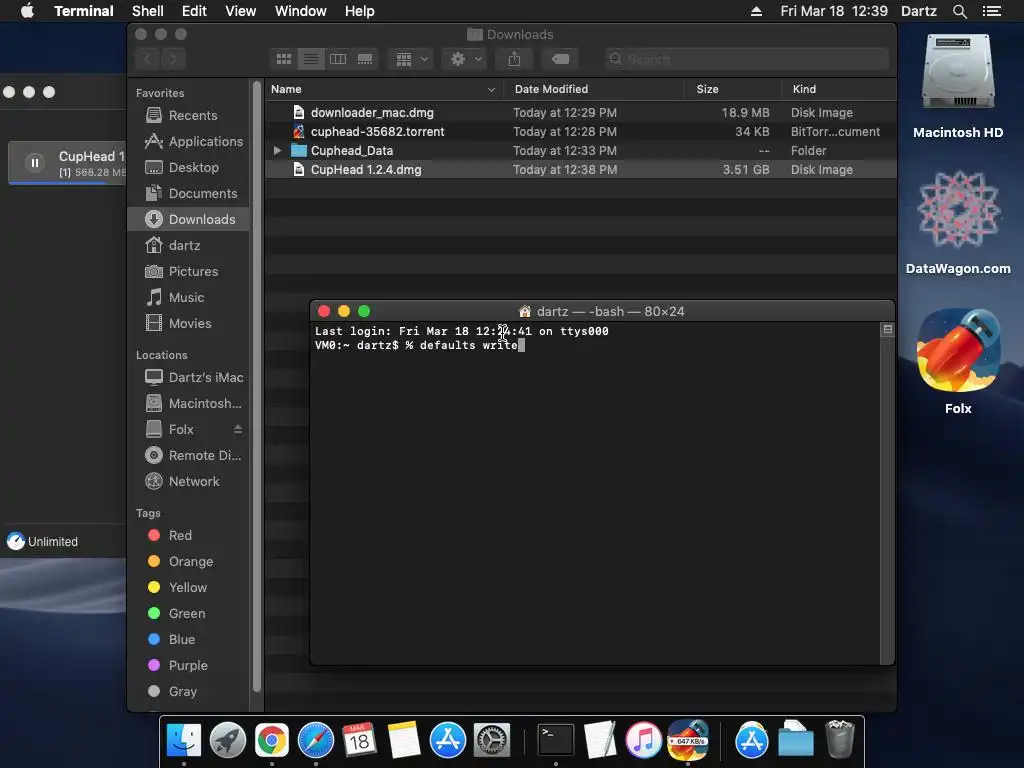Open the View menu
Image resolution: width=1024 pixels, height=768 pixels.
pyautogui.click(x=240, y=11)
